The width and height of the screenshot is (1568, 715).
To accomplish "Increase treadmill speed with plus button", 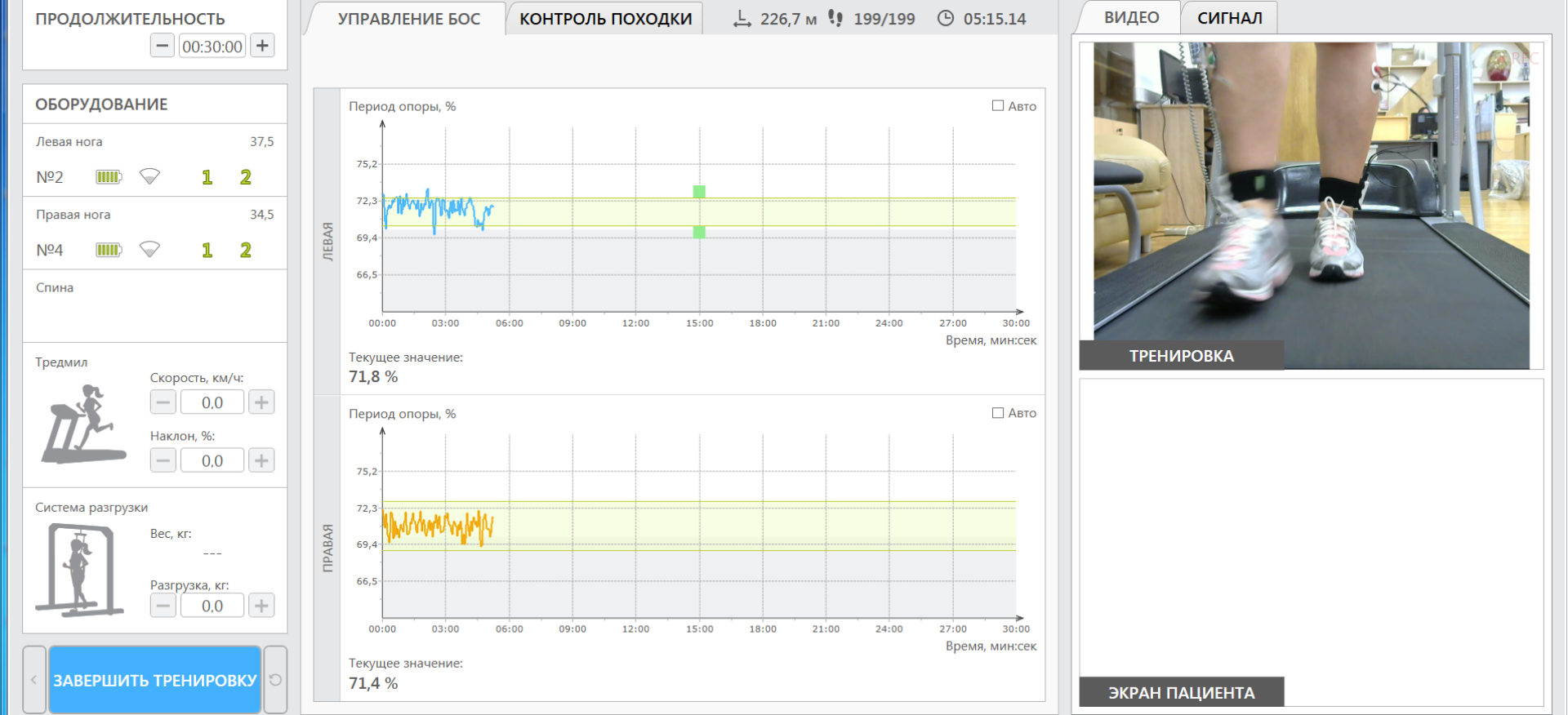I will pyautogui.click(x=261, y=402).
